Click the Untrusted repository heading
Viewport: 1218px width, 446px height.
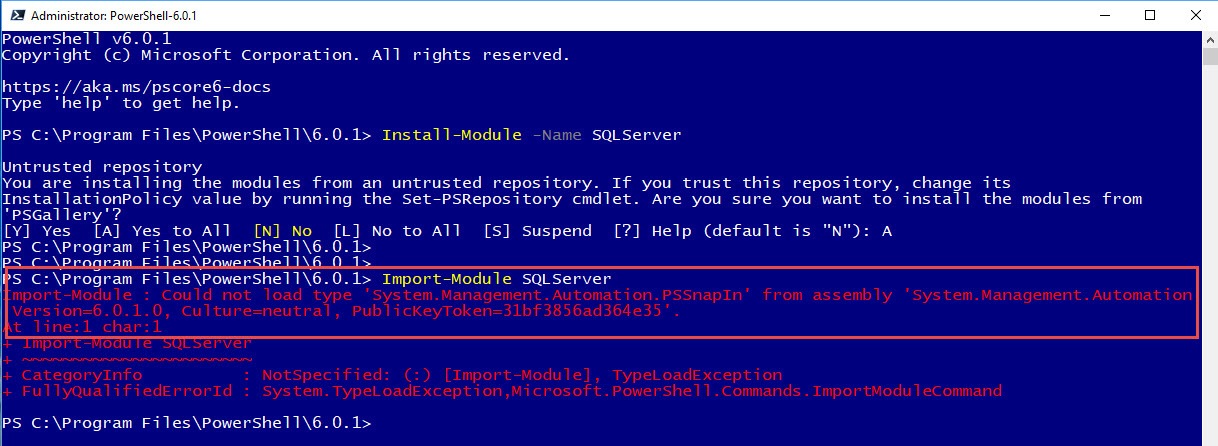tap(102, 167)
